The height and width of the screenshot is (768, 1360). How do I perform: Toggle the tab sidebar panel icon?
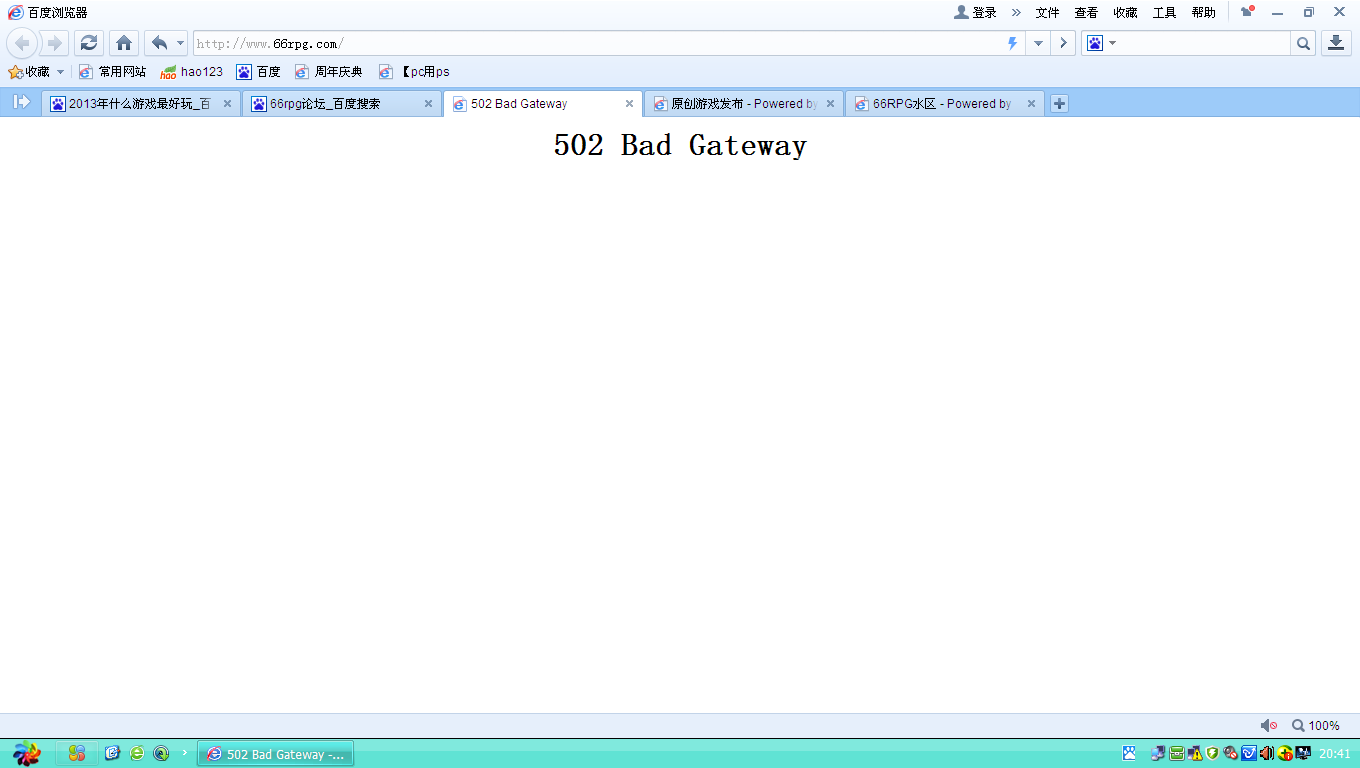(x=21, y=102)
